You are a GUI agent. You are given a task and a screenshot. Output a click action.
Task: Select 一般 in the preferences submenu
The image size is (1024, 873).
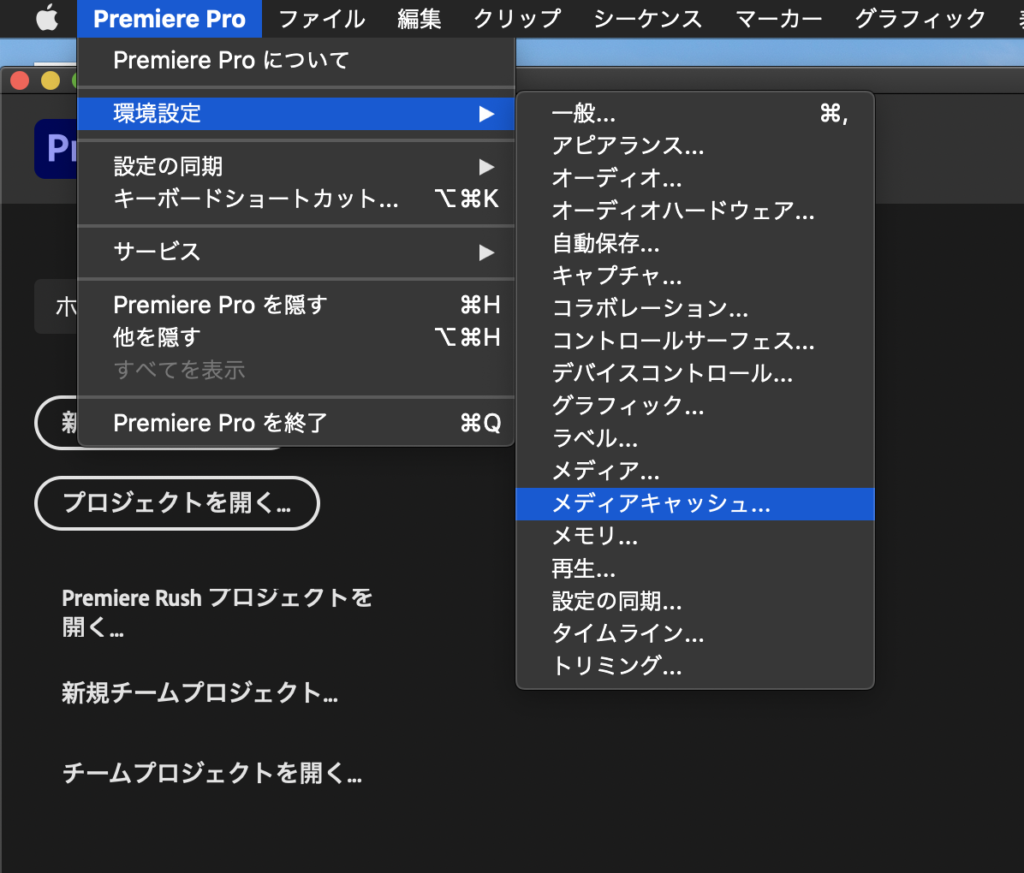tap(584, 114)
